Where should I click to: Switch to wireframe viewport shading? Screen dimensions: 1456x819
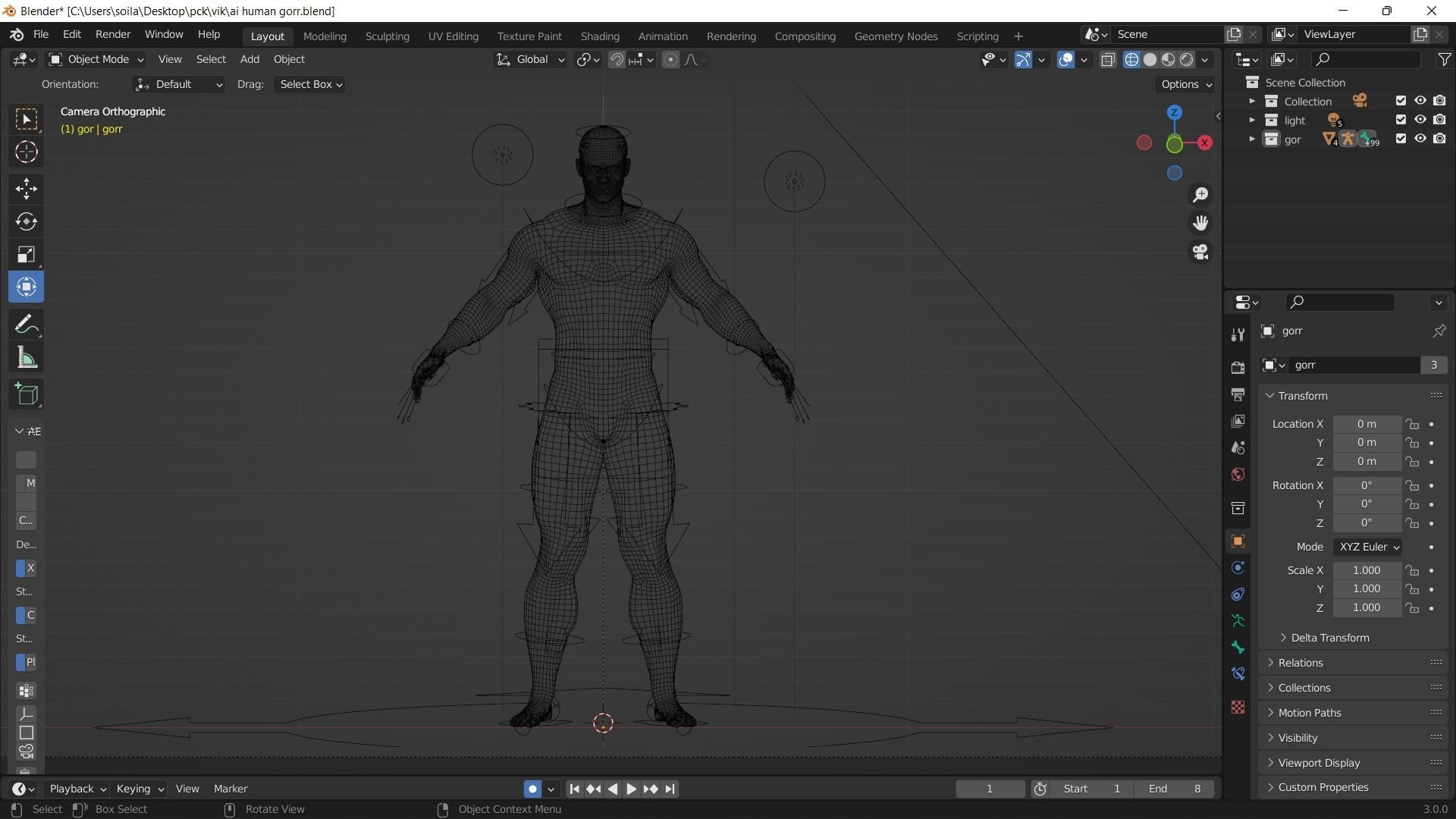(1131, 59)
